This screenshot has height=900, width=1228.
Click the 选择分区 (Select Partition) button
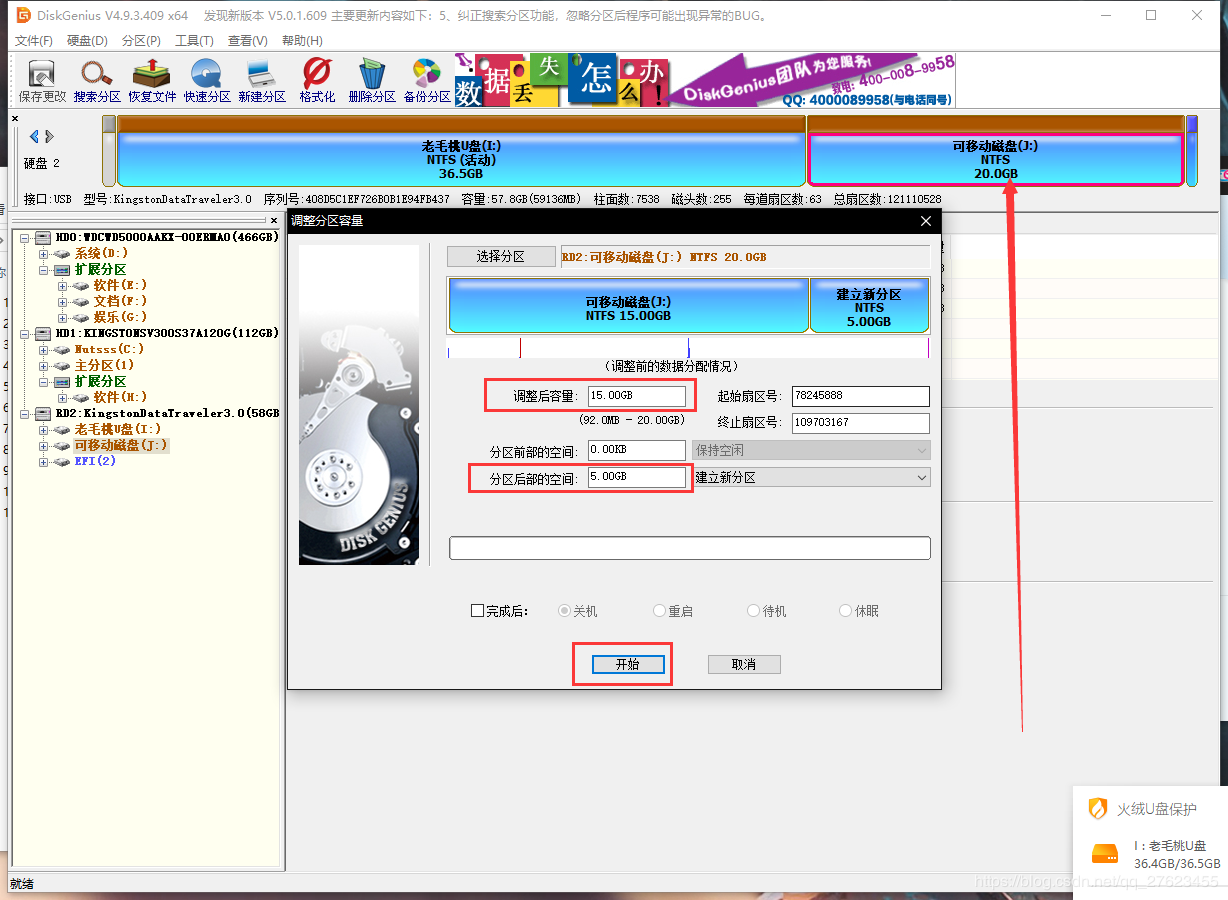501,256
